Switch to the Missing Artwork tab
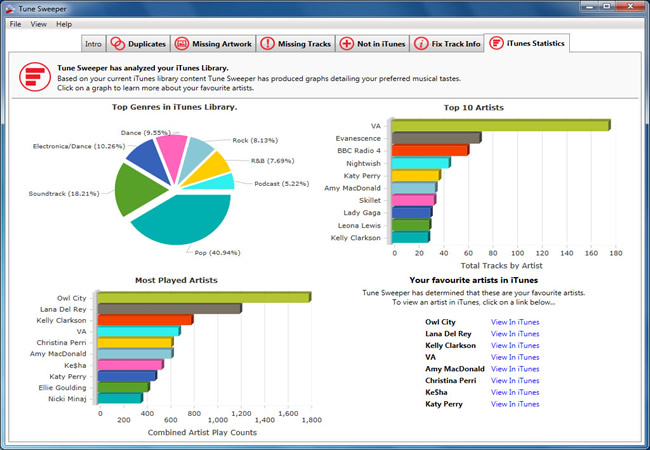The image size is (650, 450). 213,44
